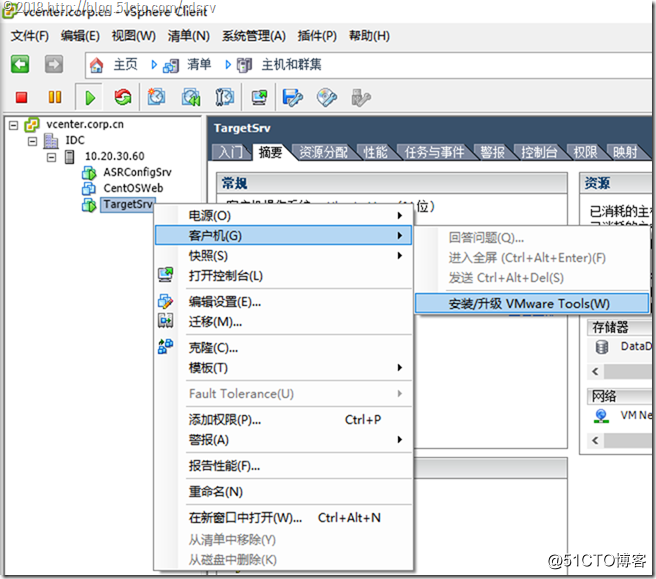Click the VM Network icon under 网络

[601, 416]
